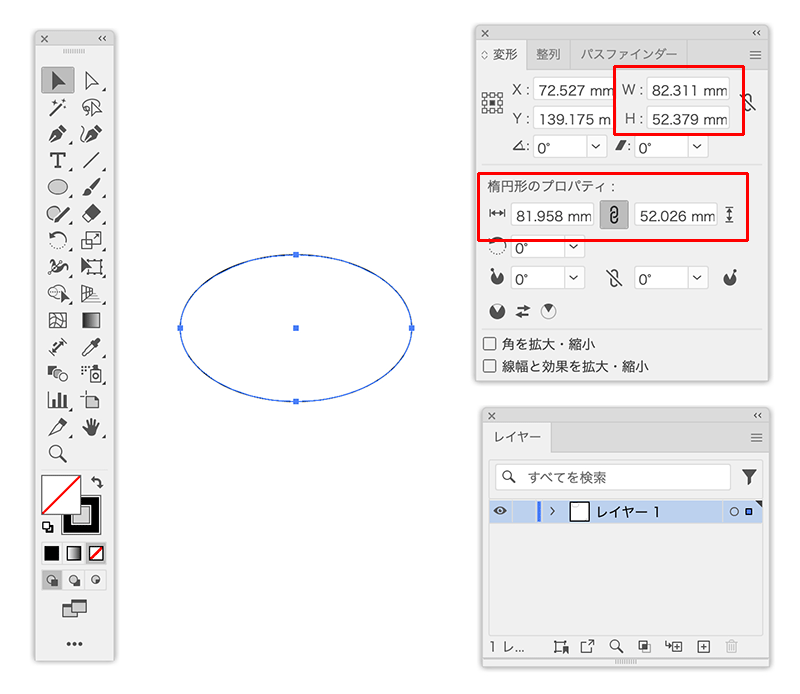Screen dimensions: 800x694
Task: Select the Rotate tool
Action: [x=57, y=241]
